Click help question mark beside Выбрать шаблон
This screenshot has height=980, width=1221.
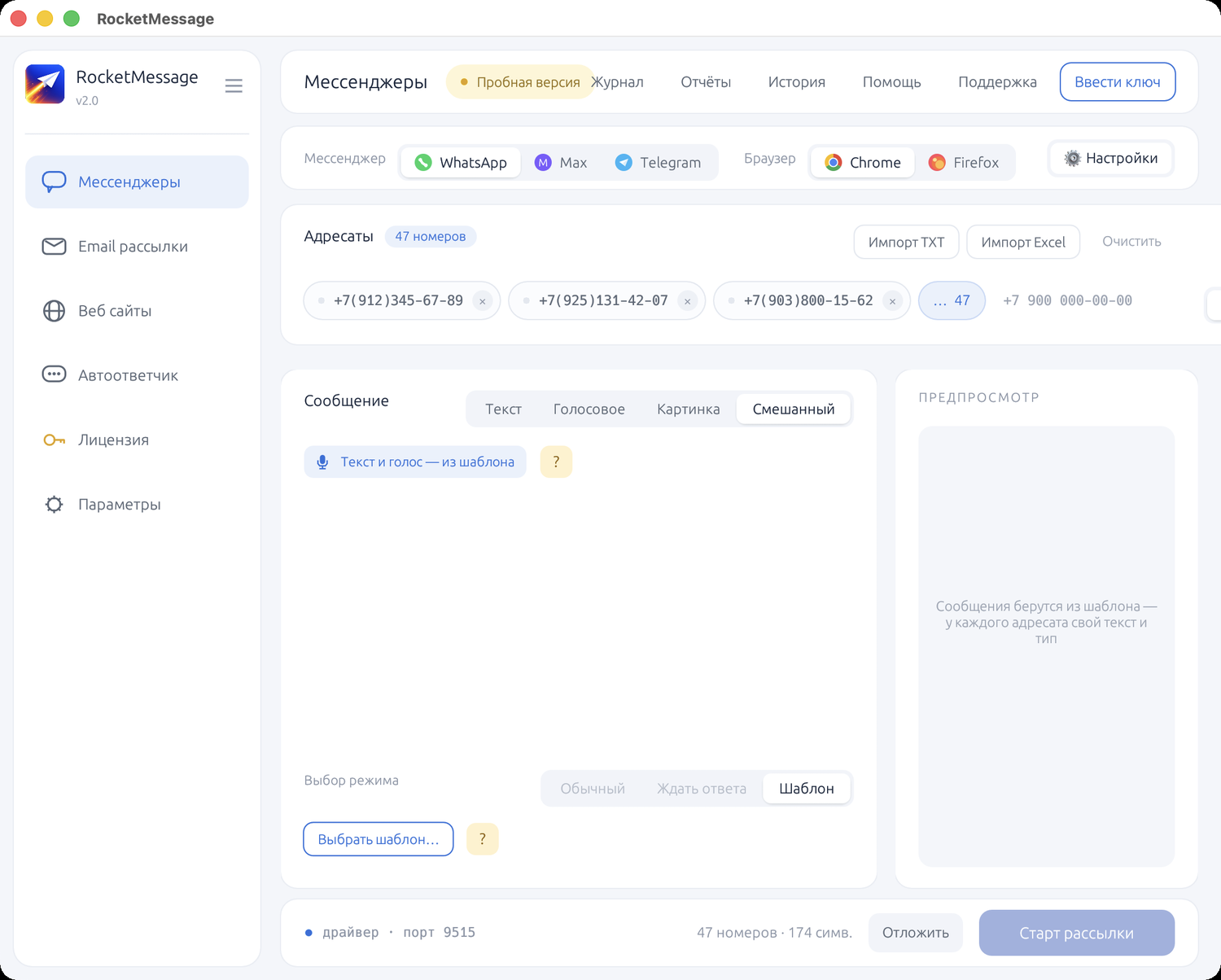click(482, 839)
